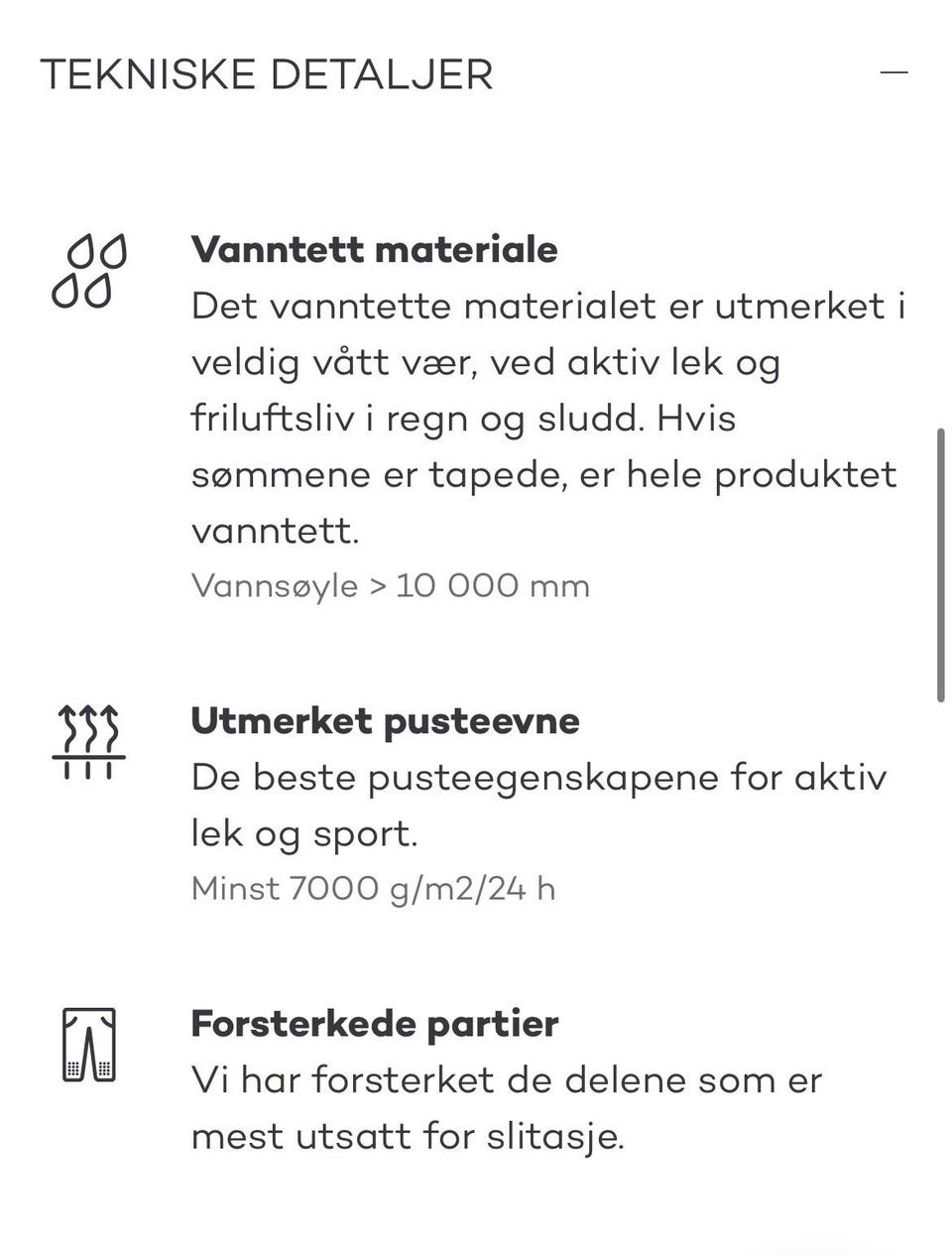
Task: Click the TEKNISKE DETALJER heading
Action: [267, 75]
